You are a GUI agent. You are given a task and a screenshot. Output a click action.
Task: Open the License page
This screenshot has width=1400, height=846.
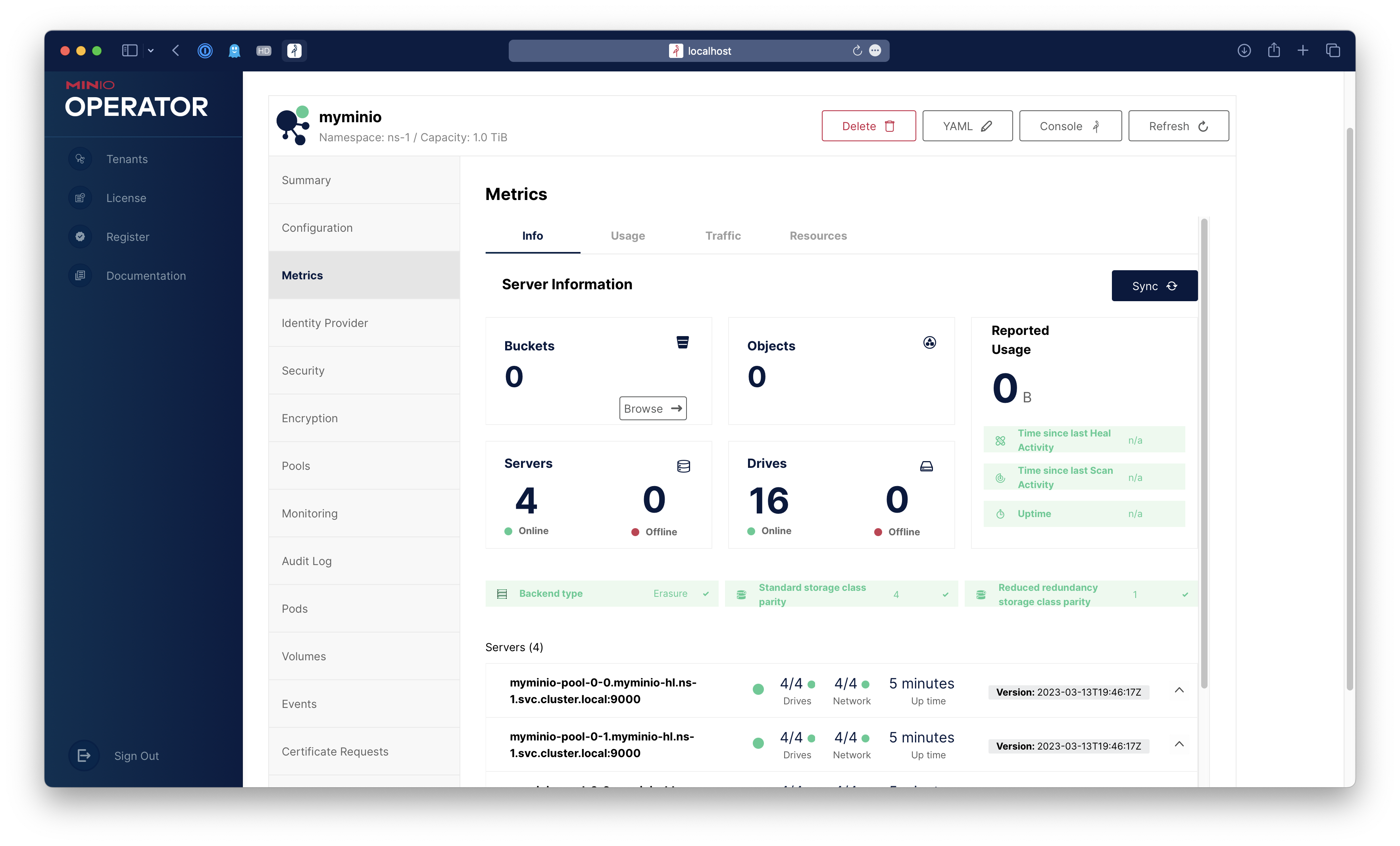click(126, 198)
